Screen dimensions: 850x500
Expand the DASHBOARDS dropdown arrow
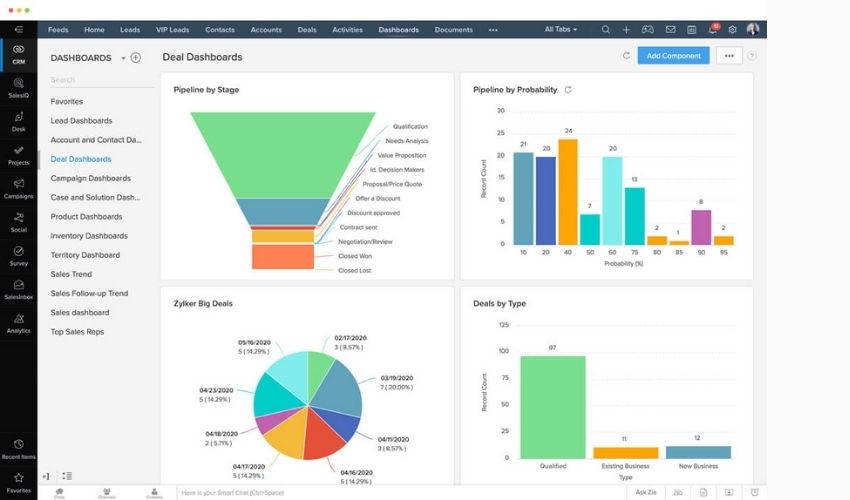123,58
